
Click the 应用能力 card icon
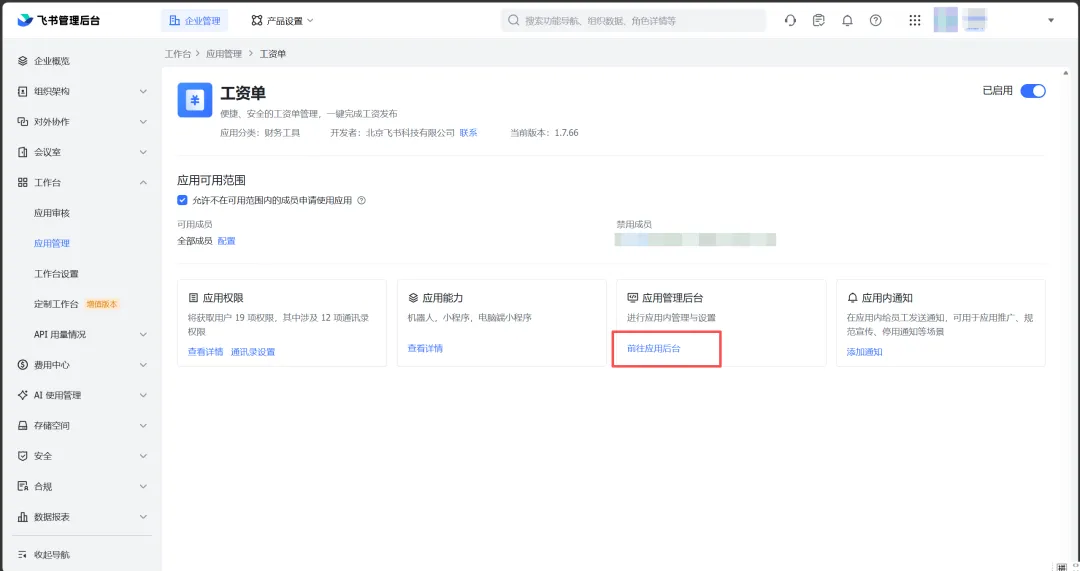pos(413,298)
